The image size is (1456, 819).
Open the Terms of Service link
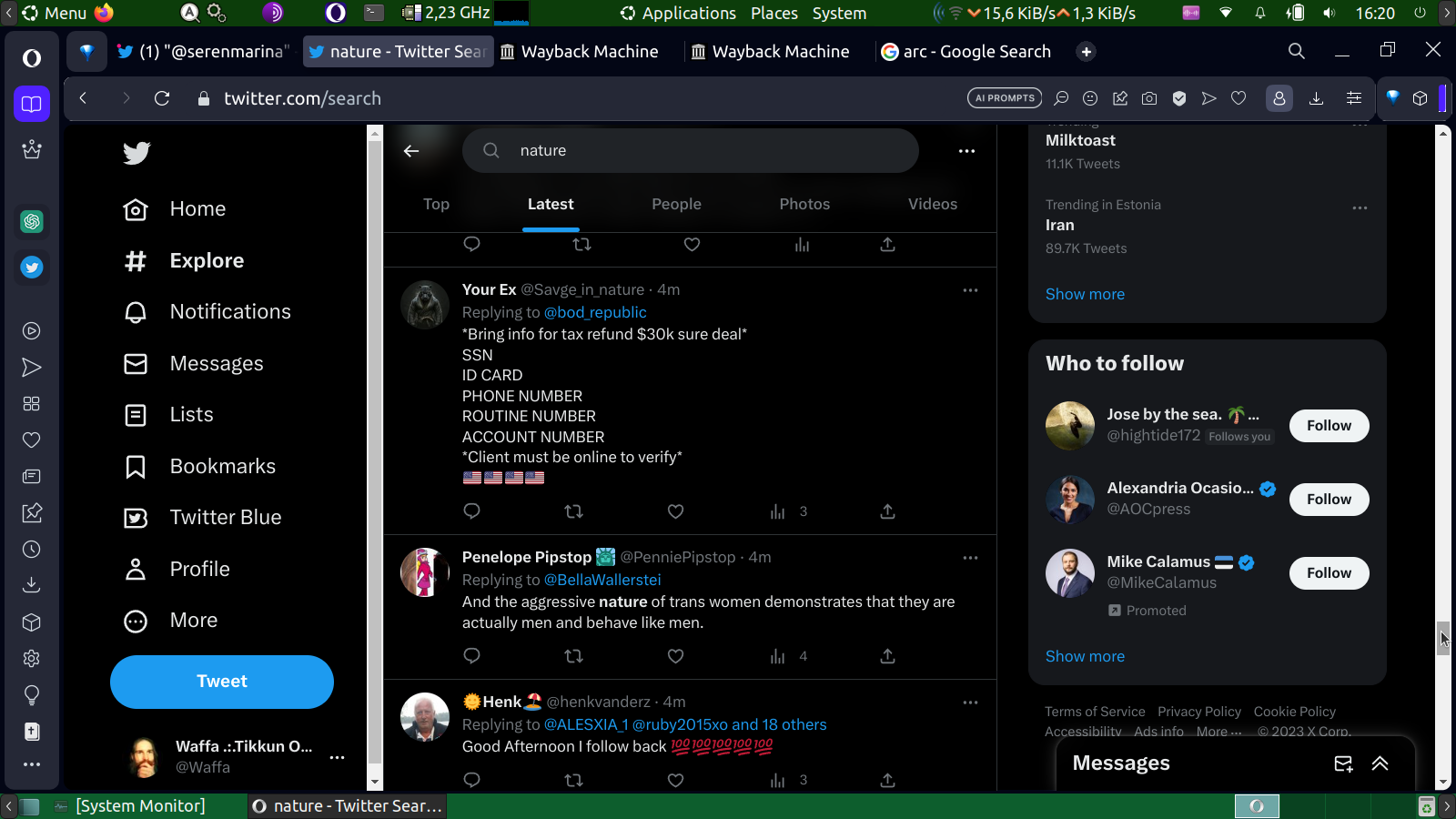[x=1095, y=712]
